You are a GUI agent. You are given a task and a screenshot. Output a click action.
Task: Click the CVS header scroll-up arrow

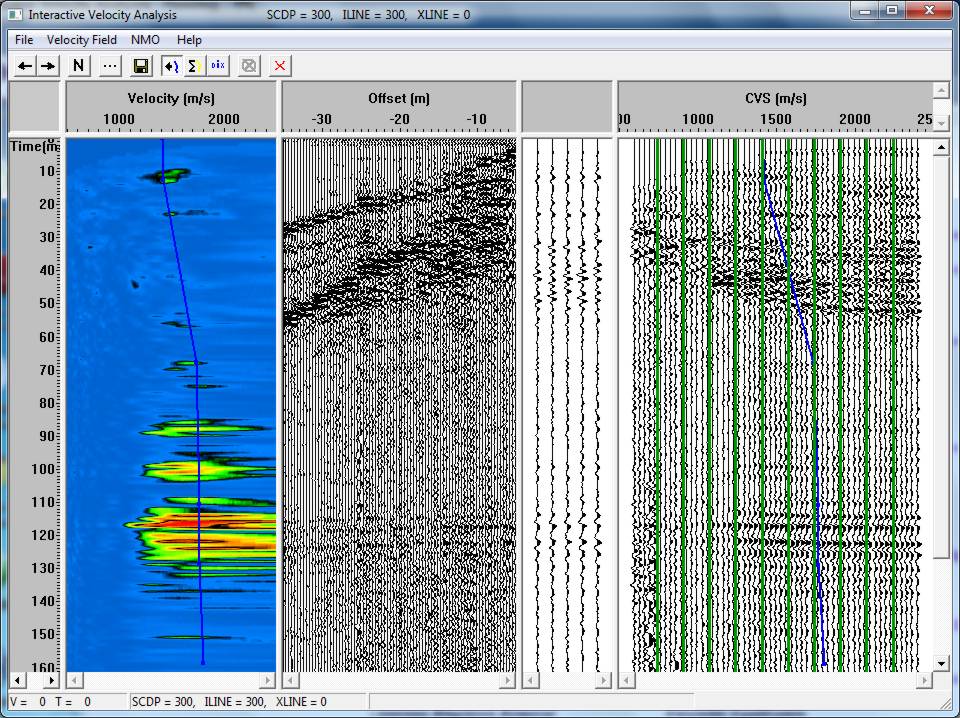point(942,91)
